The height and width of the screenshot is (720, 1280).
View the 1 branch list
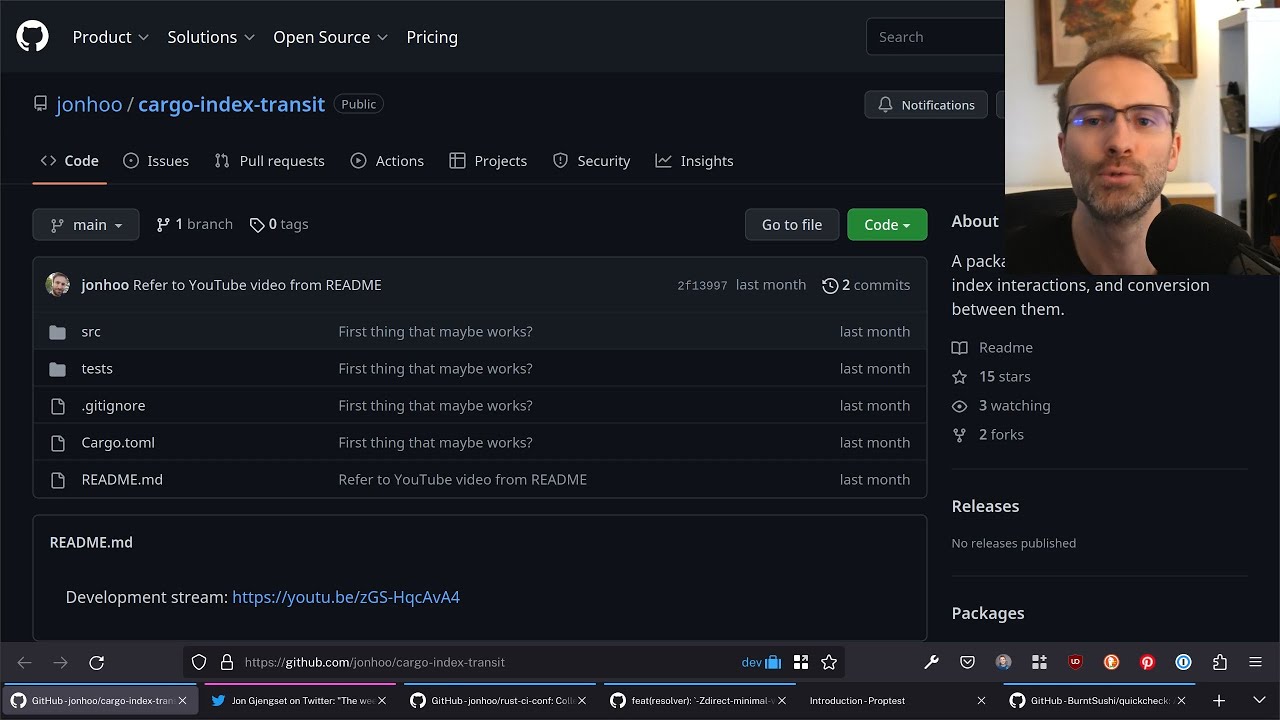pos(194,225)
